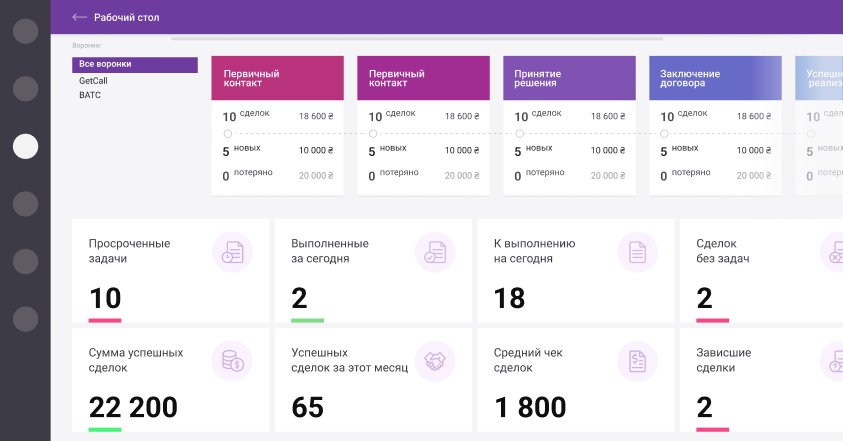Click the Просроченные задачи clock-document icon
843x441 pixels.
[232, 252]
